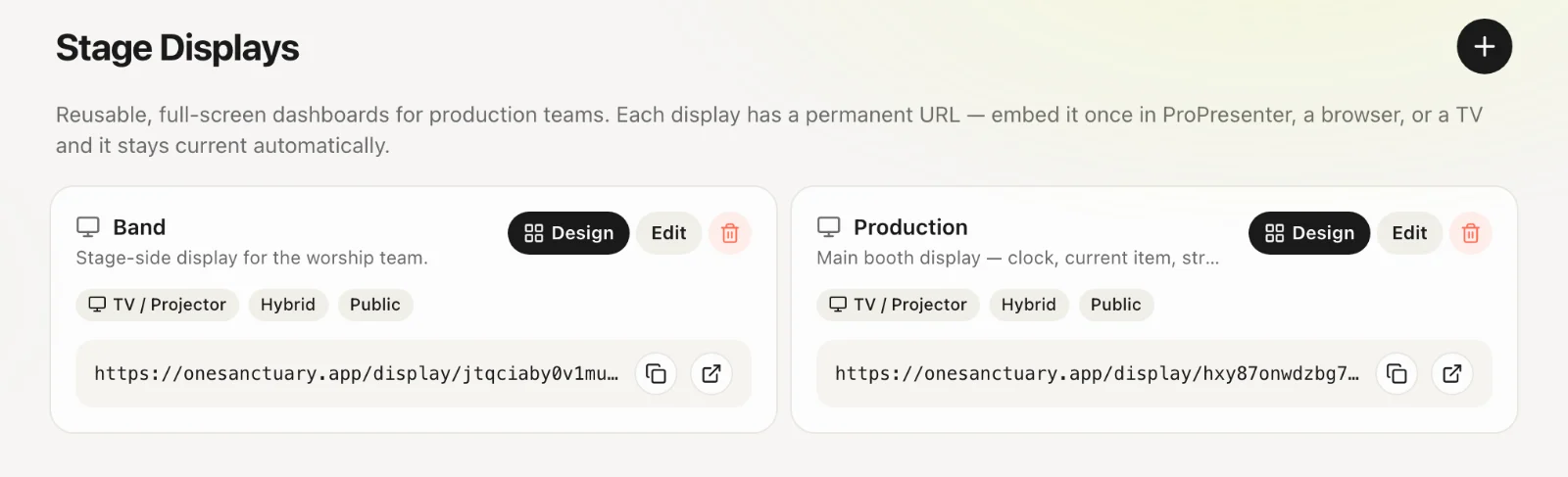Delete the Production display with trash icon
Viewport: 1568px width, 477px height.
(1471, 233)
